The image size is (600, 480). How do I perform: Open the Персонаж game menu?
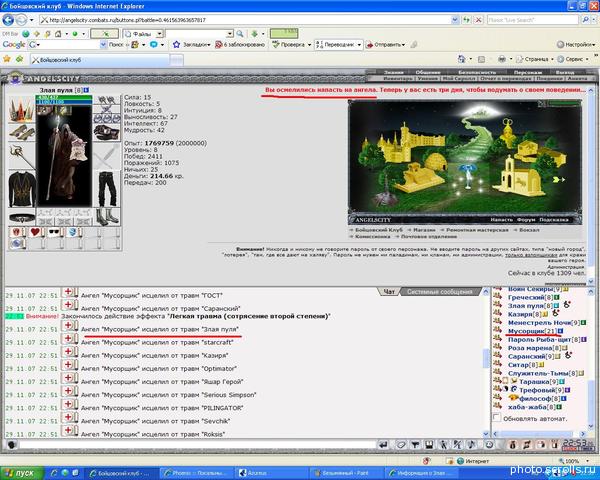pyautogui.click(x=528, y=72)
